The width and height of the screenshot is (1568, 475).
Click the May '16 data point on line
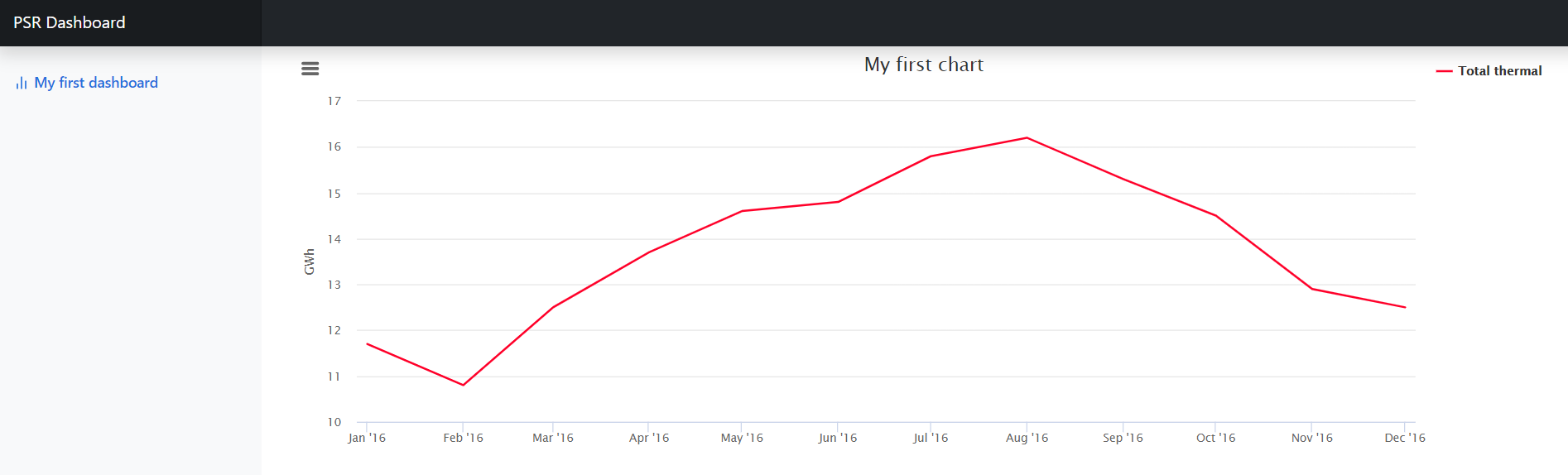742,211
